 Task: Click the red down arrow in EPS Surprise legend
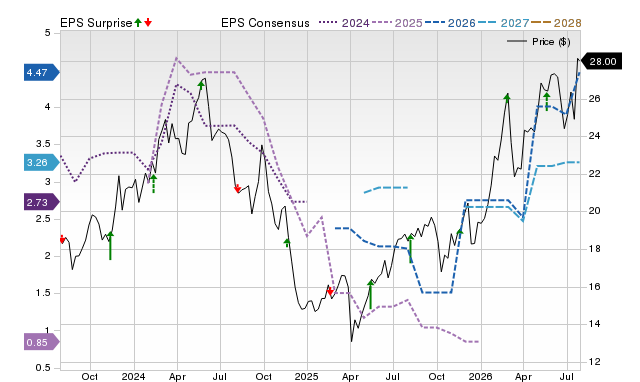pyautogui.click(x=148, y=22)
